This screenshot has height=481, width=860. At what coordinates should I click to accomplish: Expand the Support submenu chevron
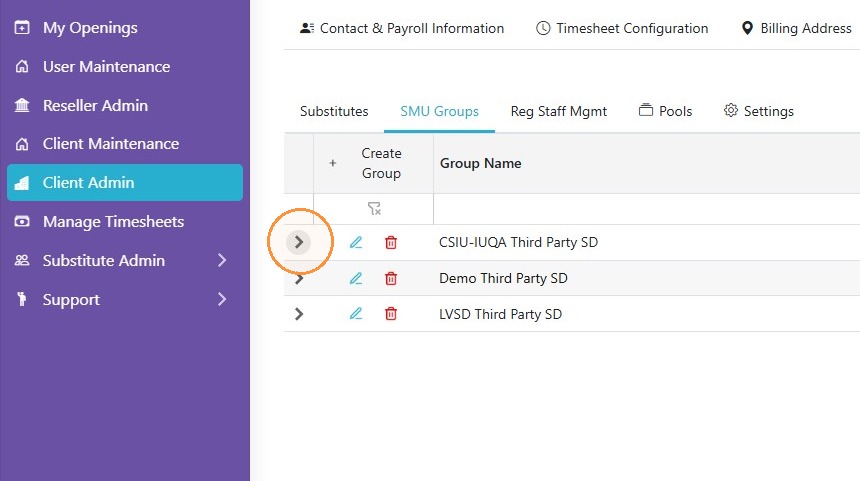tap(222, 299)
